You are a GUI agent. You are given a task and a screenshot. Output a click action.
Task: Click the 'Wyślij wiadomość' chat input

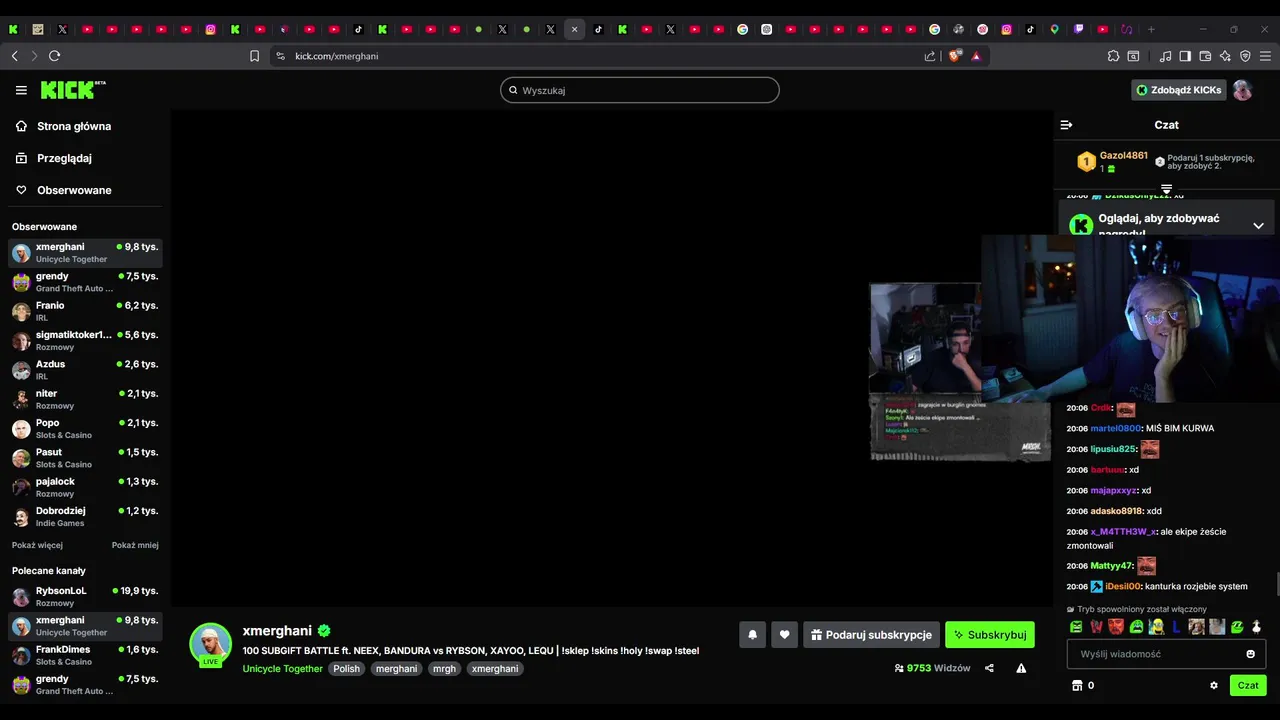(1167, 654)
